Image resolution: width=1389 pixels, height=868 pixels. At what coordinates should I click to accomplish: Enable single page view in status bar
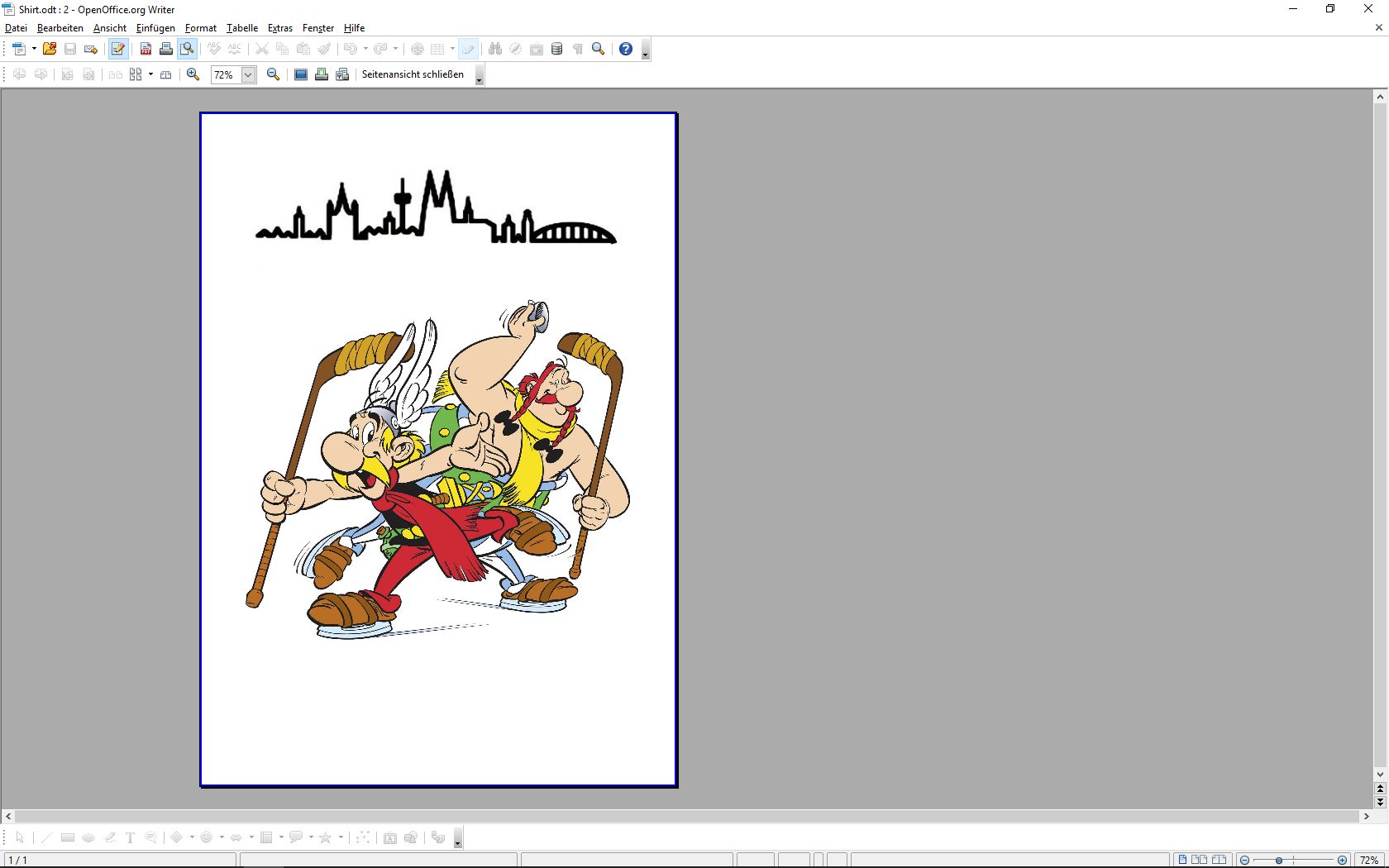(1183, 860)
